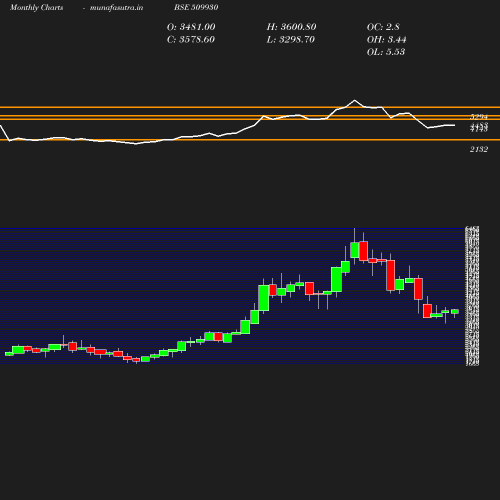500x500 pixels.
Task: Click the low price 'L: 3298.70'
Action: pyautogui.click(x=290, y=39)
